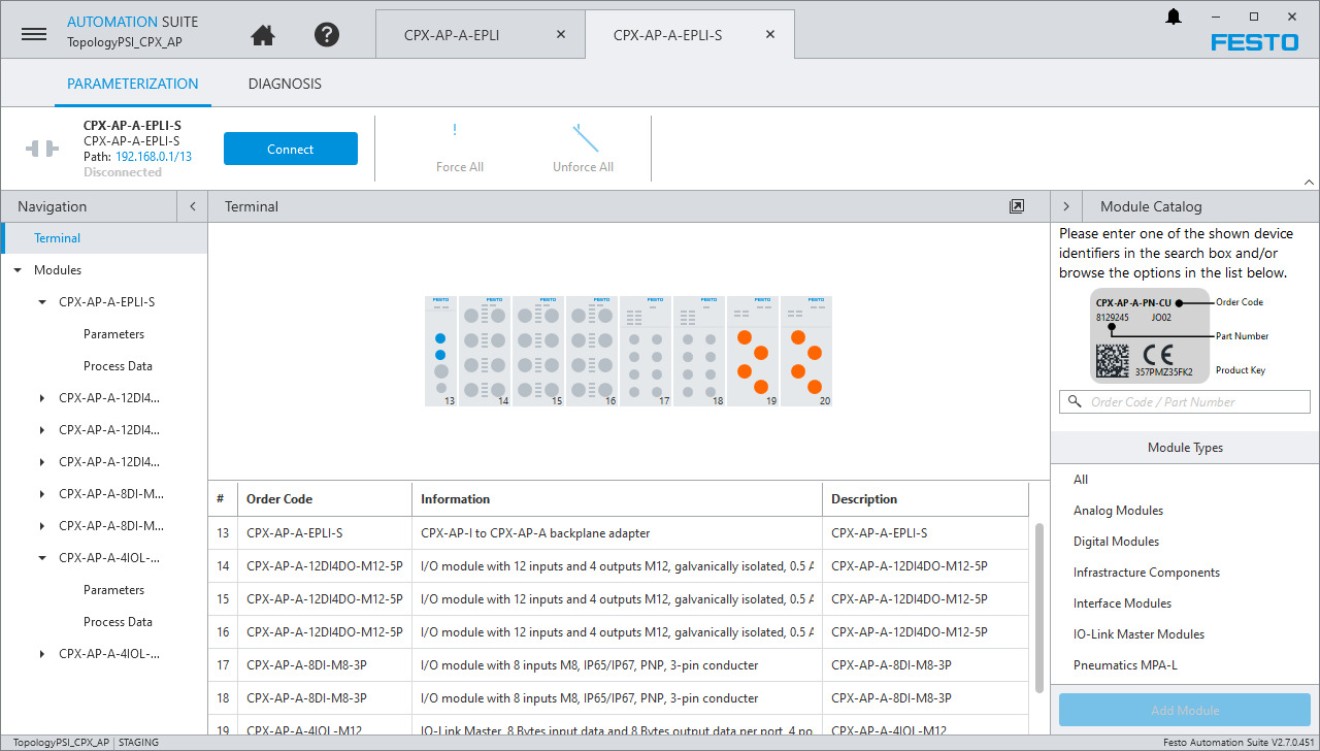This screenshot has width=1320, height=751.
Task: Click the disconnected plug device icon
Action: 42,149
